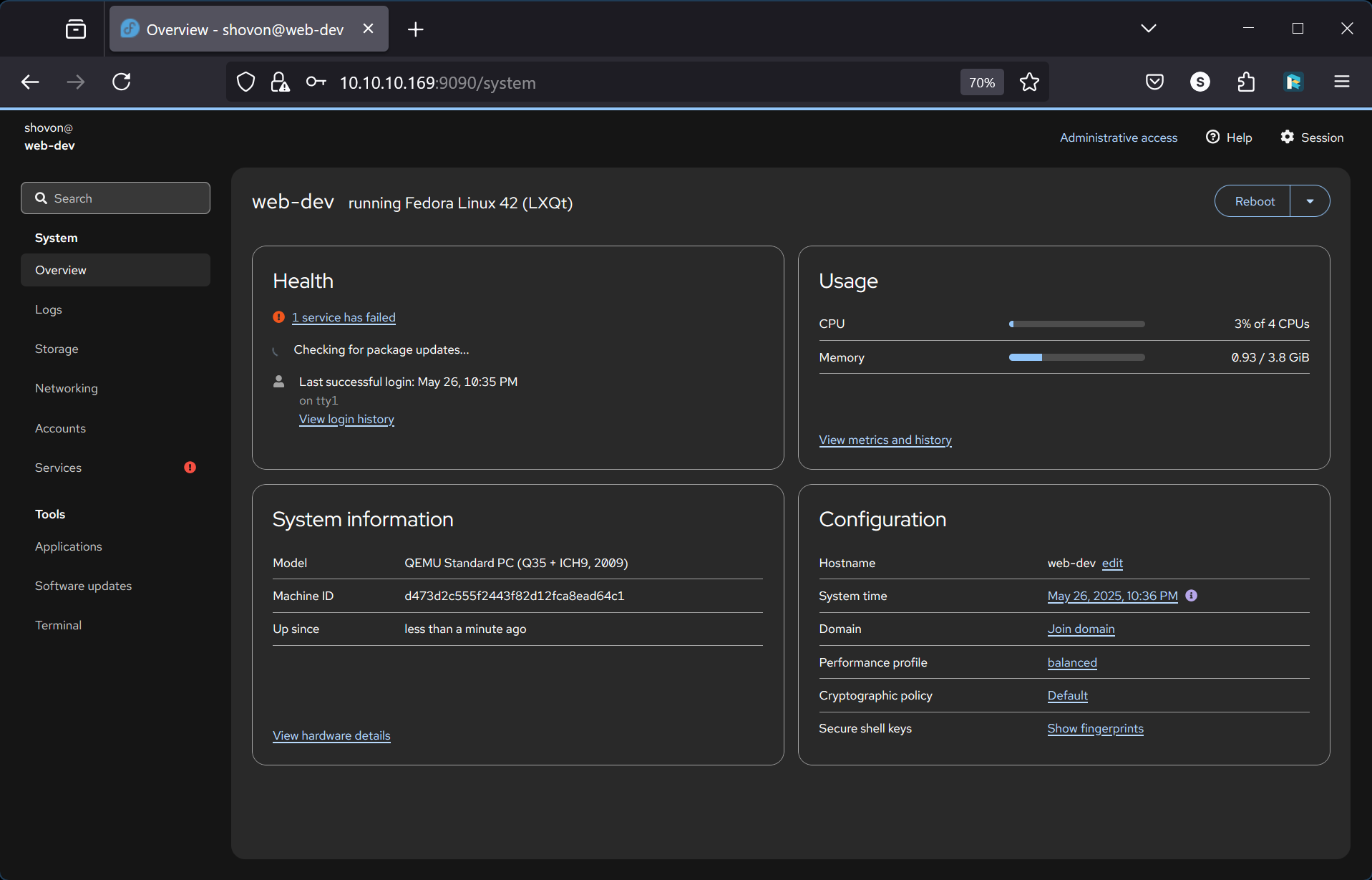Screen dimensions: 1372x880
Task: Open the tracking protection shield icon
Action: coord(245,82)
